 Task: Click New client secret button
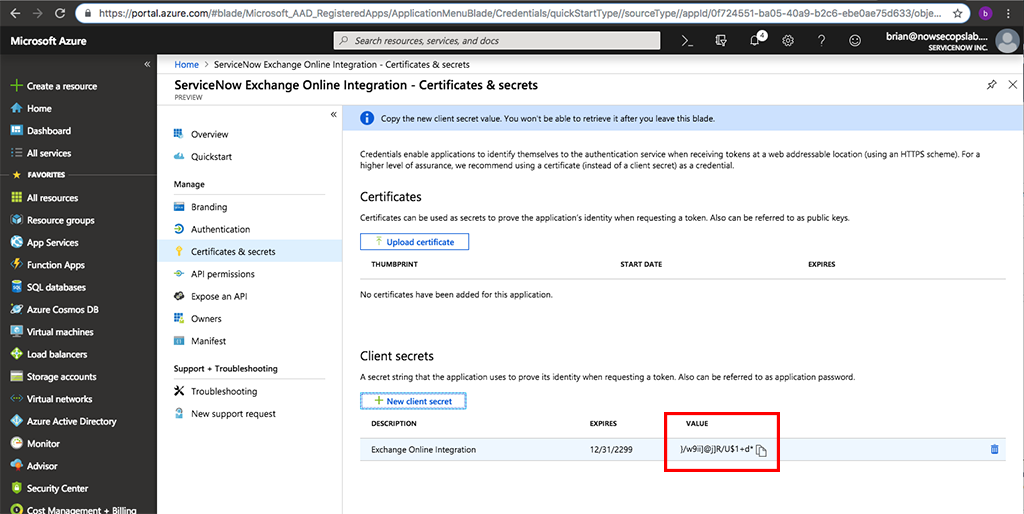click(x=413, y=401)
